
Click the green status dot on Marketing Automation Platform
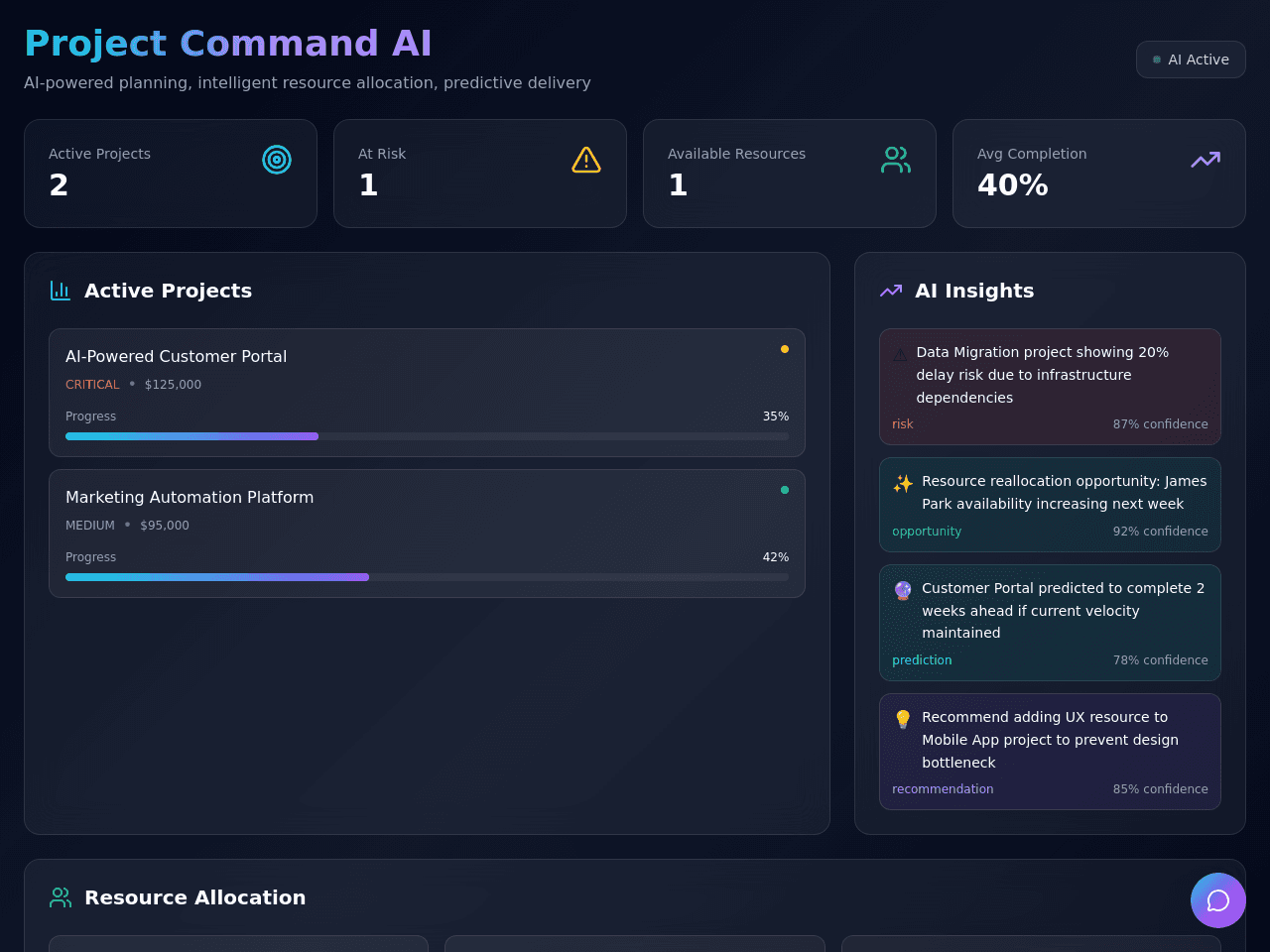pyautogui.click(x=785, y=490)
